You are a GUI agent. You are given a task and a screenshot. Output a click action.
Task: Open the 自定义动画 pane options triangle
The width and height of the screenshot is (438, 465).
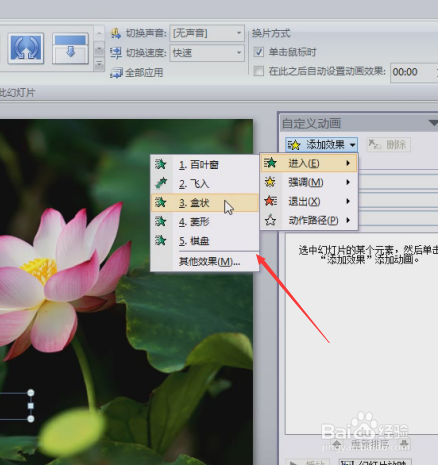(x=433, y=123)
